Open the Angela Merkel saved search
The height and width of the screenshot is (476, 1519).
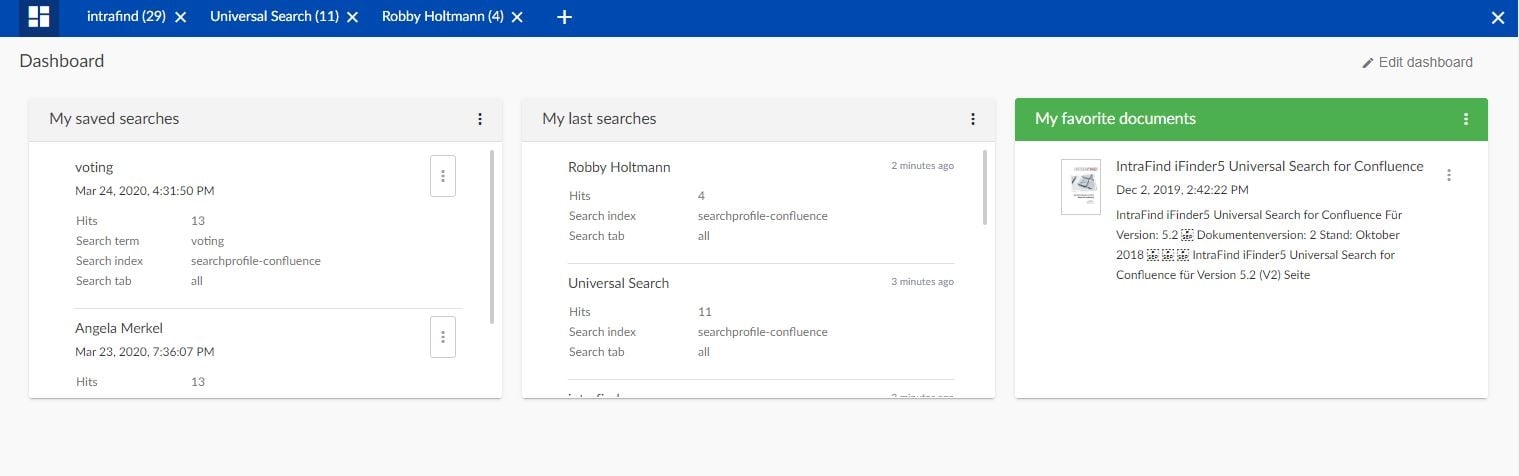pos(119,328)
